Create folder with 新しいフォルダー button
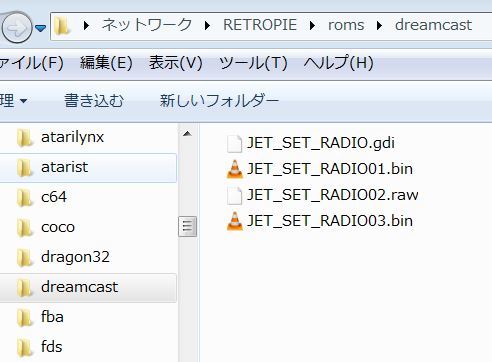The width and height of the screenshot is (492, 362). (219, 101)
